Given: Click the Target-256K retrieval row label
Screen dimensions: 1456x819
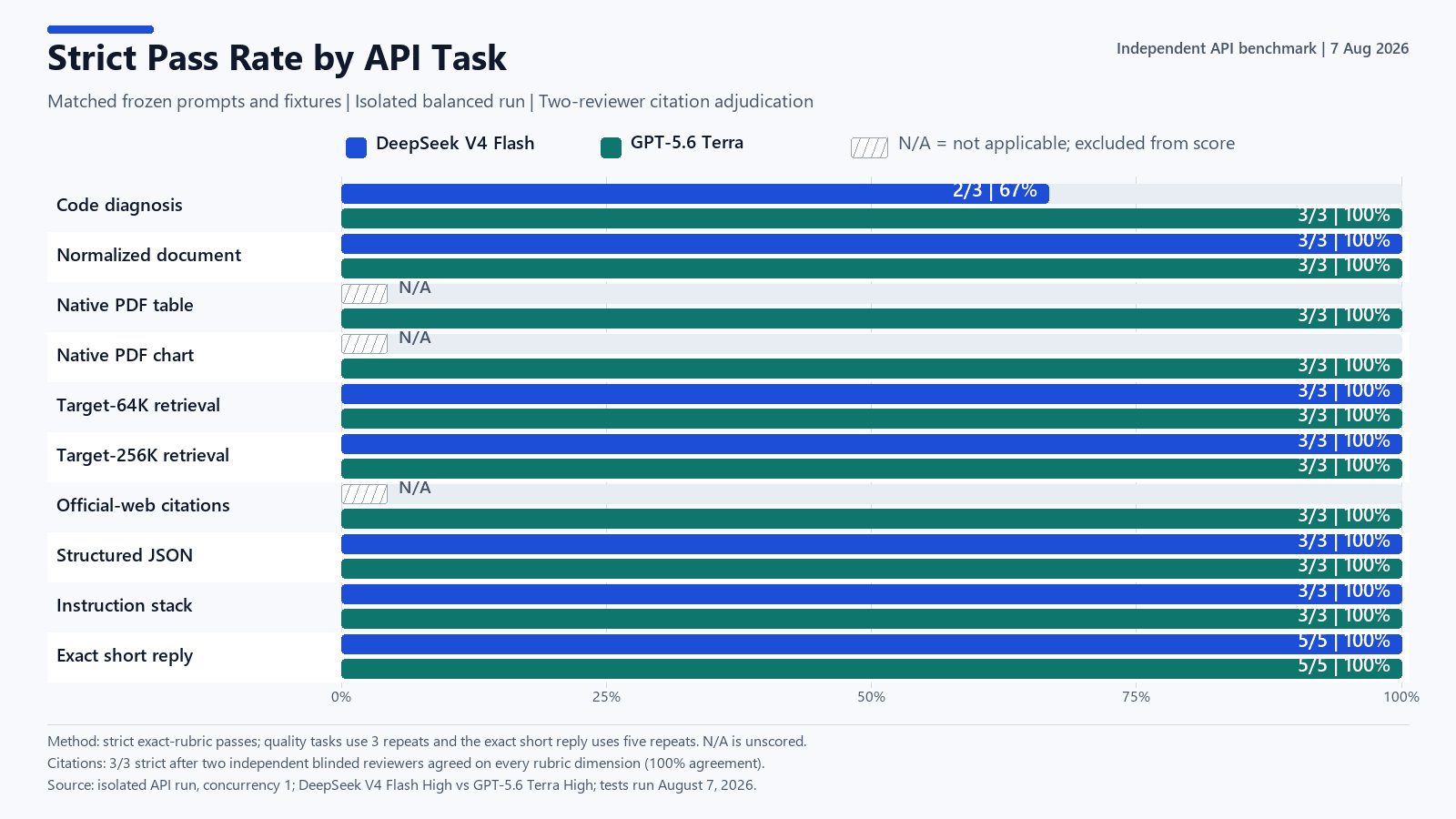Looking at the screenshot, I should [143, 455].
